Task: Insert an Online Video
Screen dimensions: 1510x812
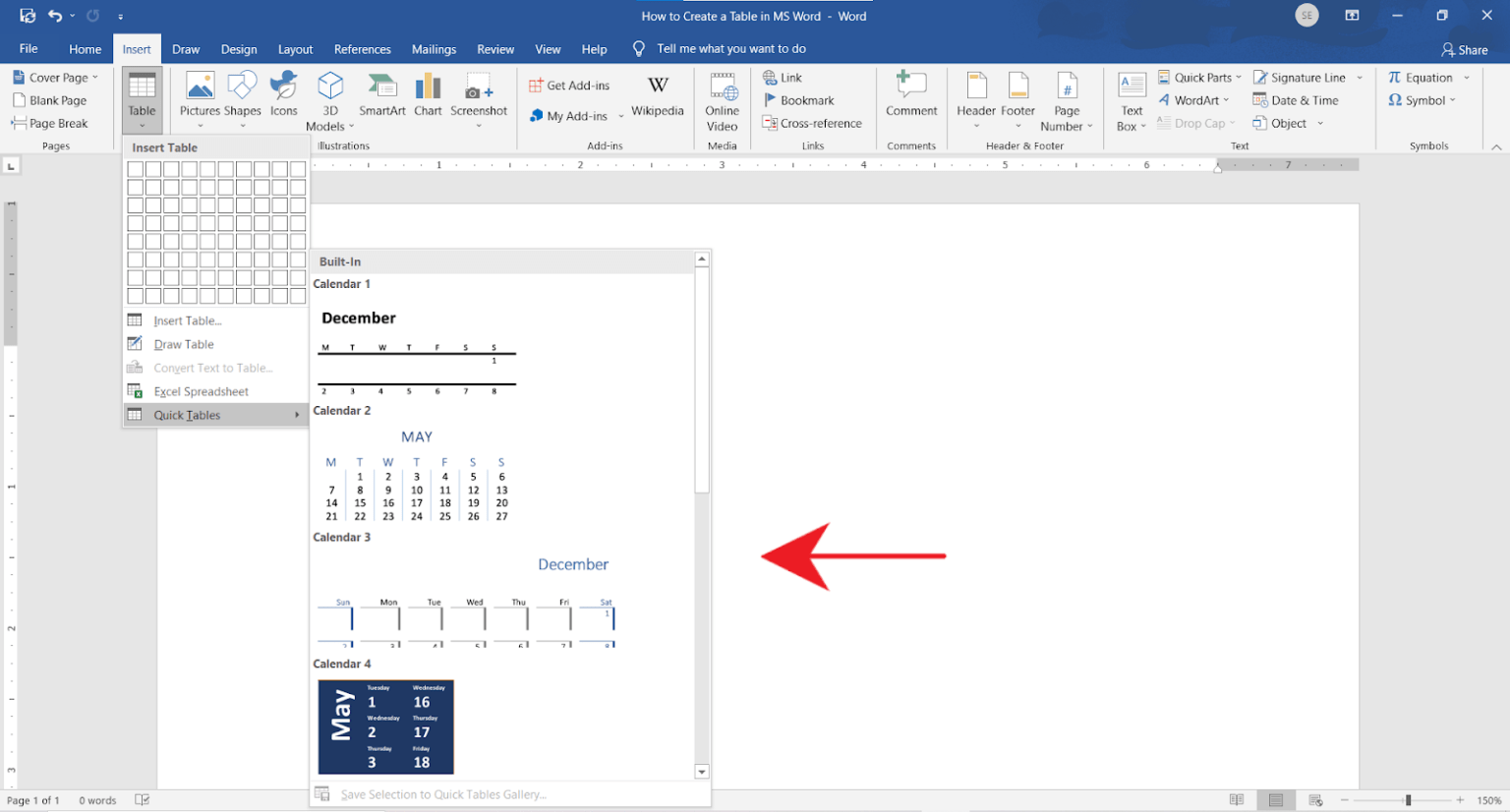Action: point(722,102)
